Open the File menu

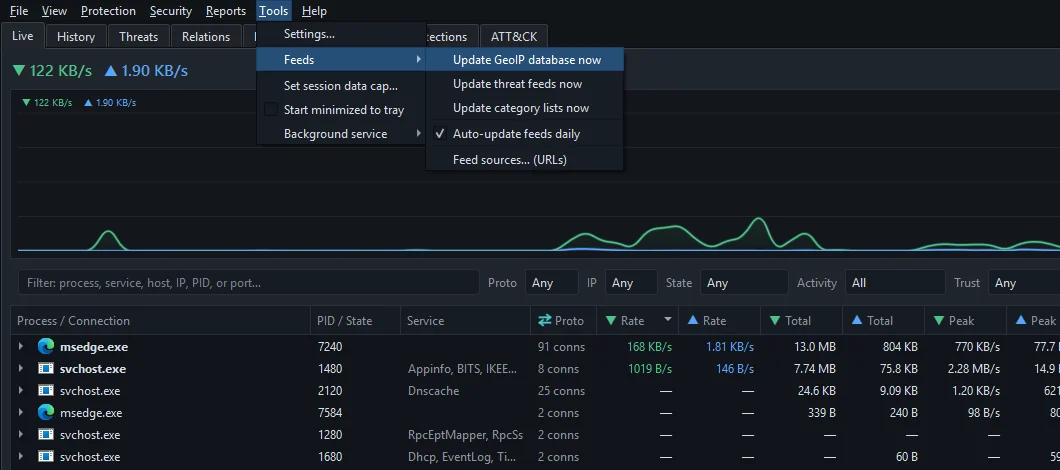click(x=19, y=11)
